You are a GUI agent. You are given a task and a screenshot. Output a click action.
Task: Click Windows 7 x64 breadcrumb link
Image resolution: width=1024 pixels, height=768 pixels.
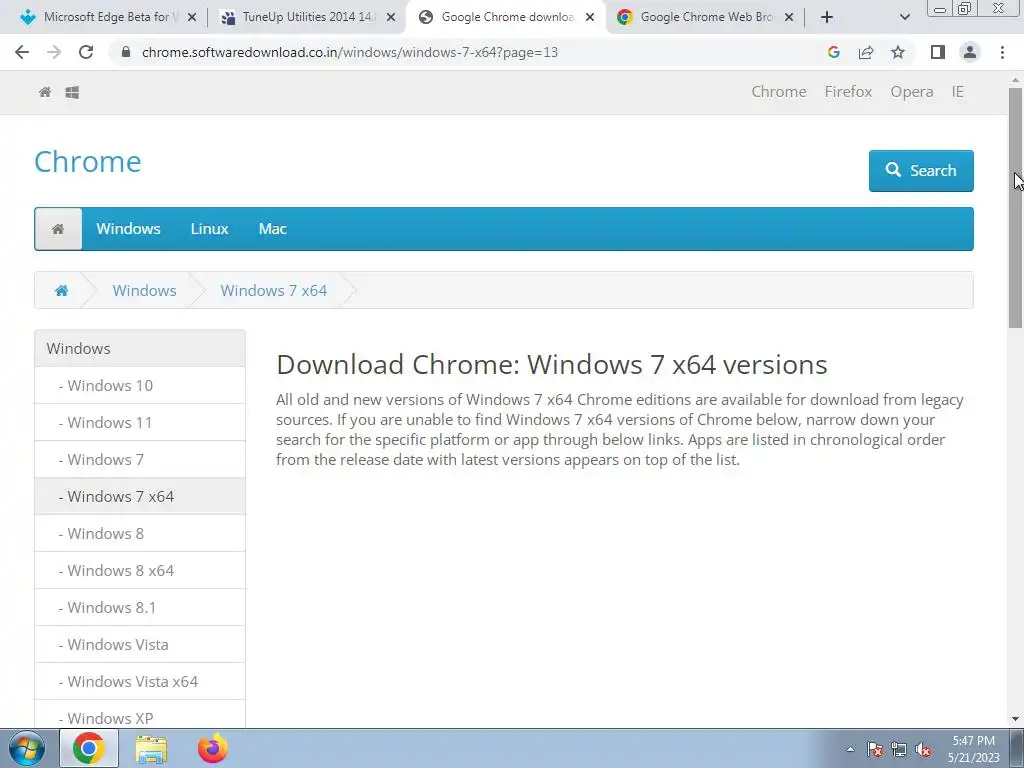(x=274, y=291)
